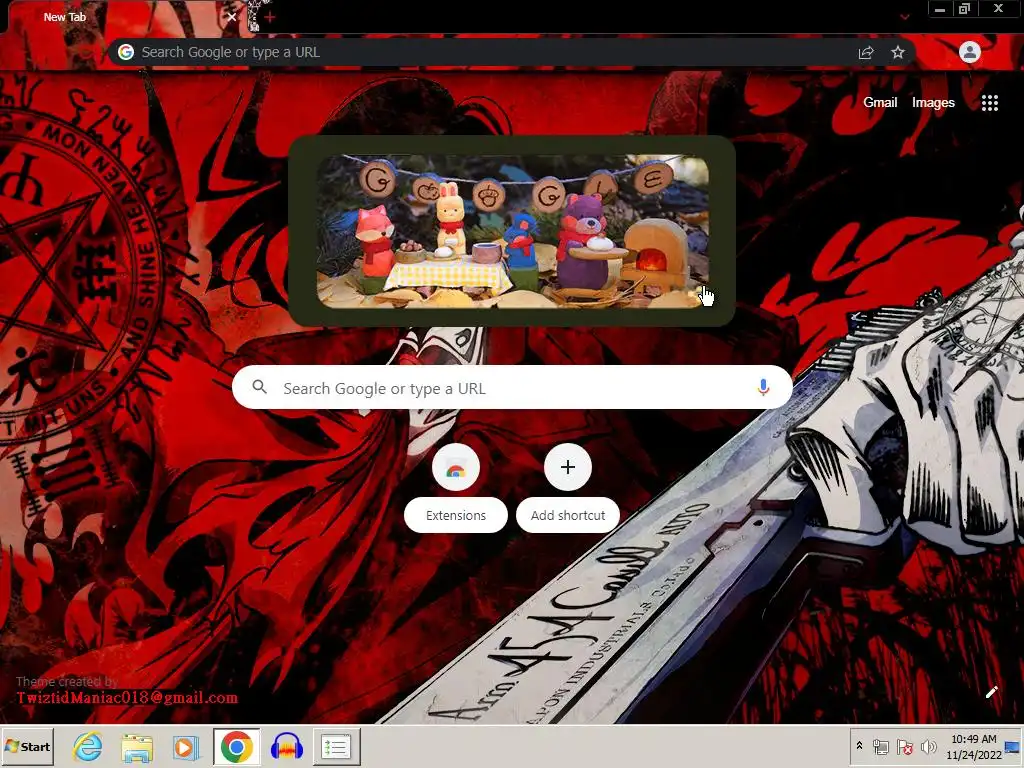Open the list application on the taskbar
The height and width of the screenshot is (768, 1024).
pyautogui.click(x=336, y=746)
